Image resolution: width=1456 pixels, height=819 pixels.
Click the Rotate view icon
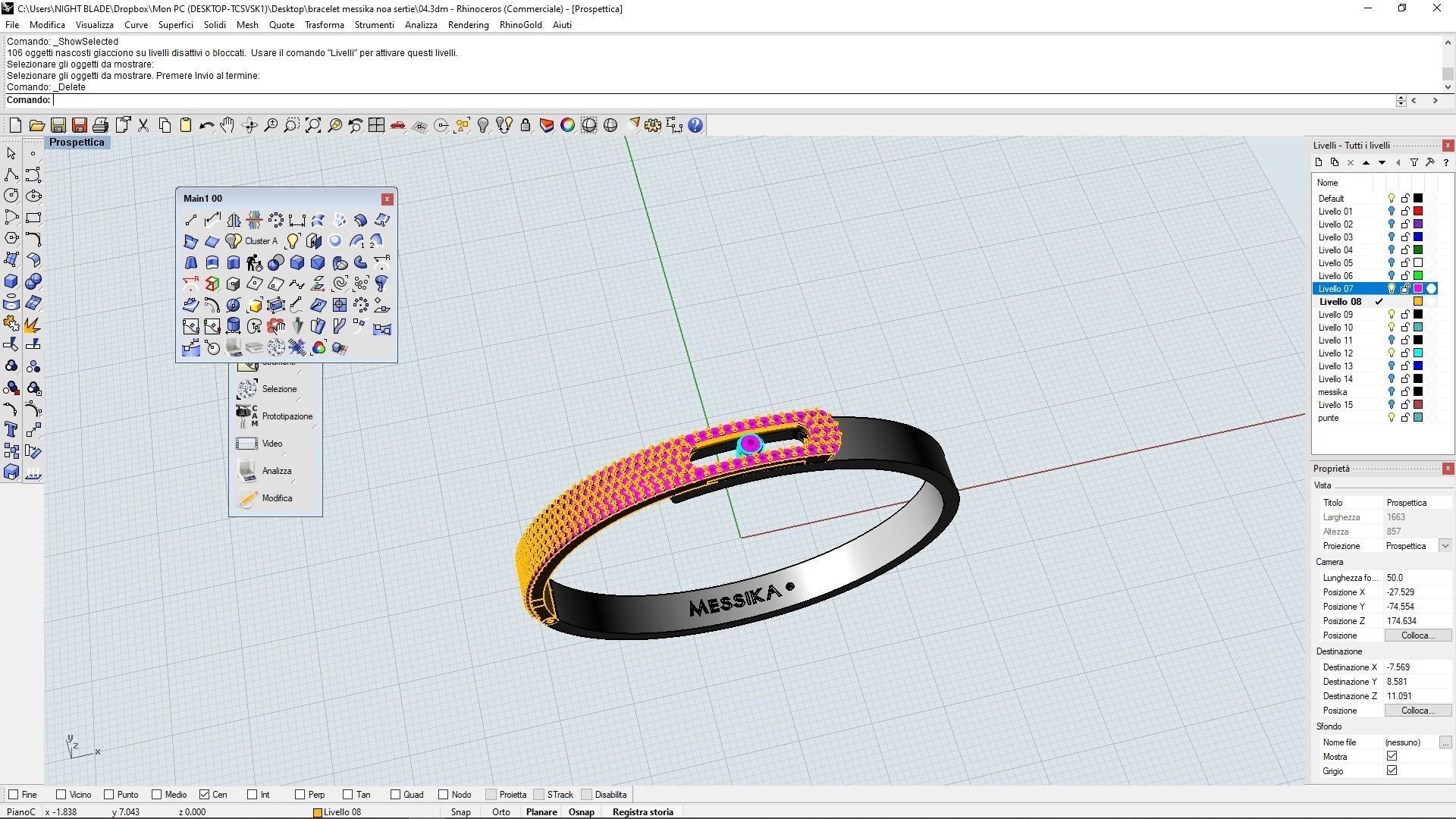tap(249, 125)
